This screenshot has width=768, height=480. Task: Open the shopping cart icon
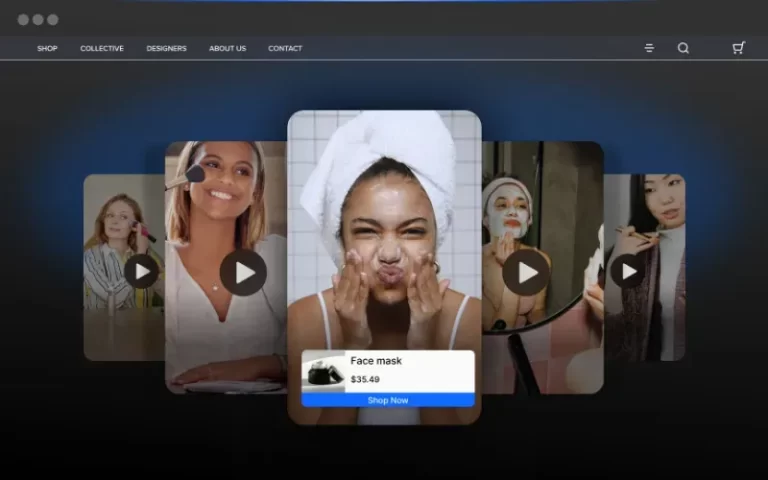(x=739, y=48)
